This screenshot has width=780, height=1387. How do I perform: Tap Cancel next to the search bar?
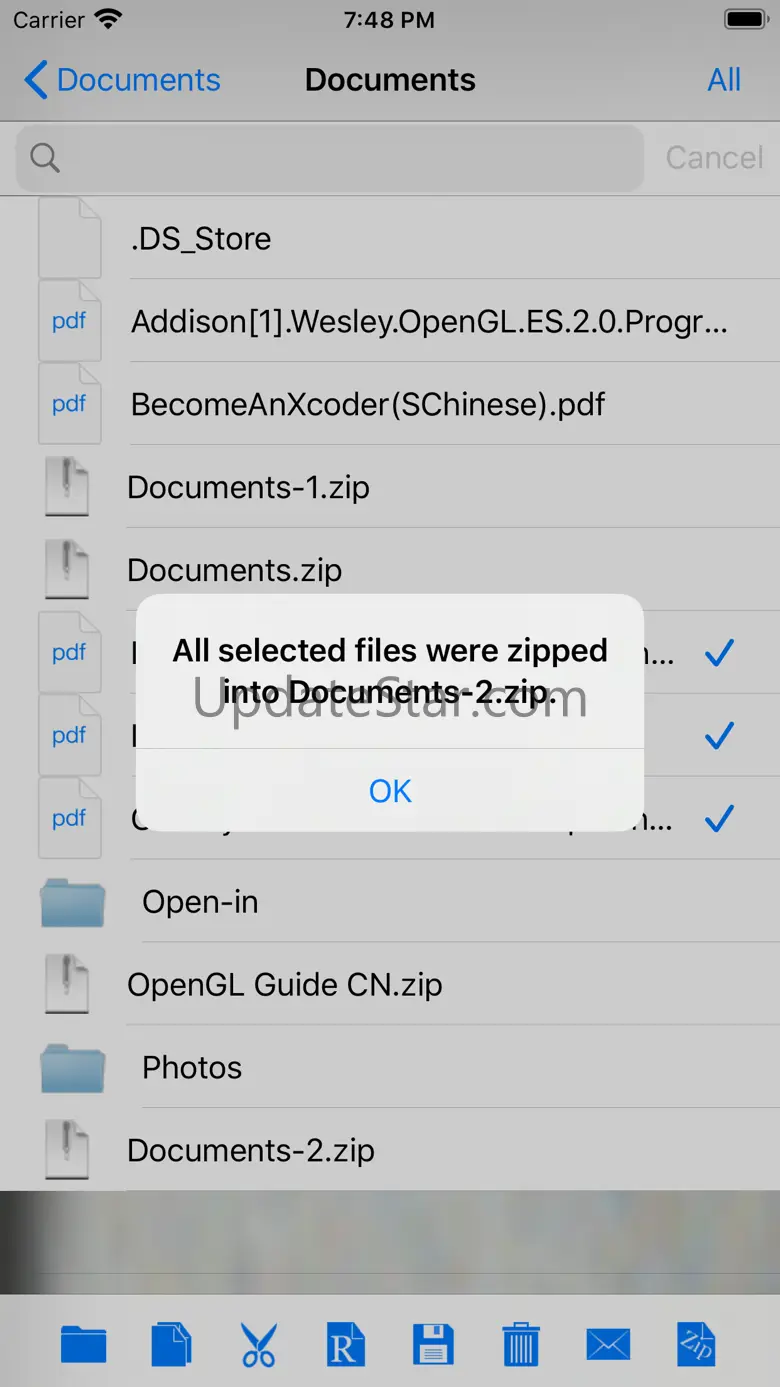pyautogui.click(x=714, y=158)
